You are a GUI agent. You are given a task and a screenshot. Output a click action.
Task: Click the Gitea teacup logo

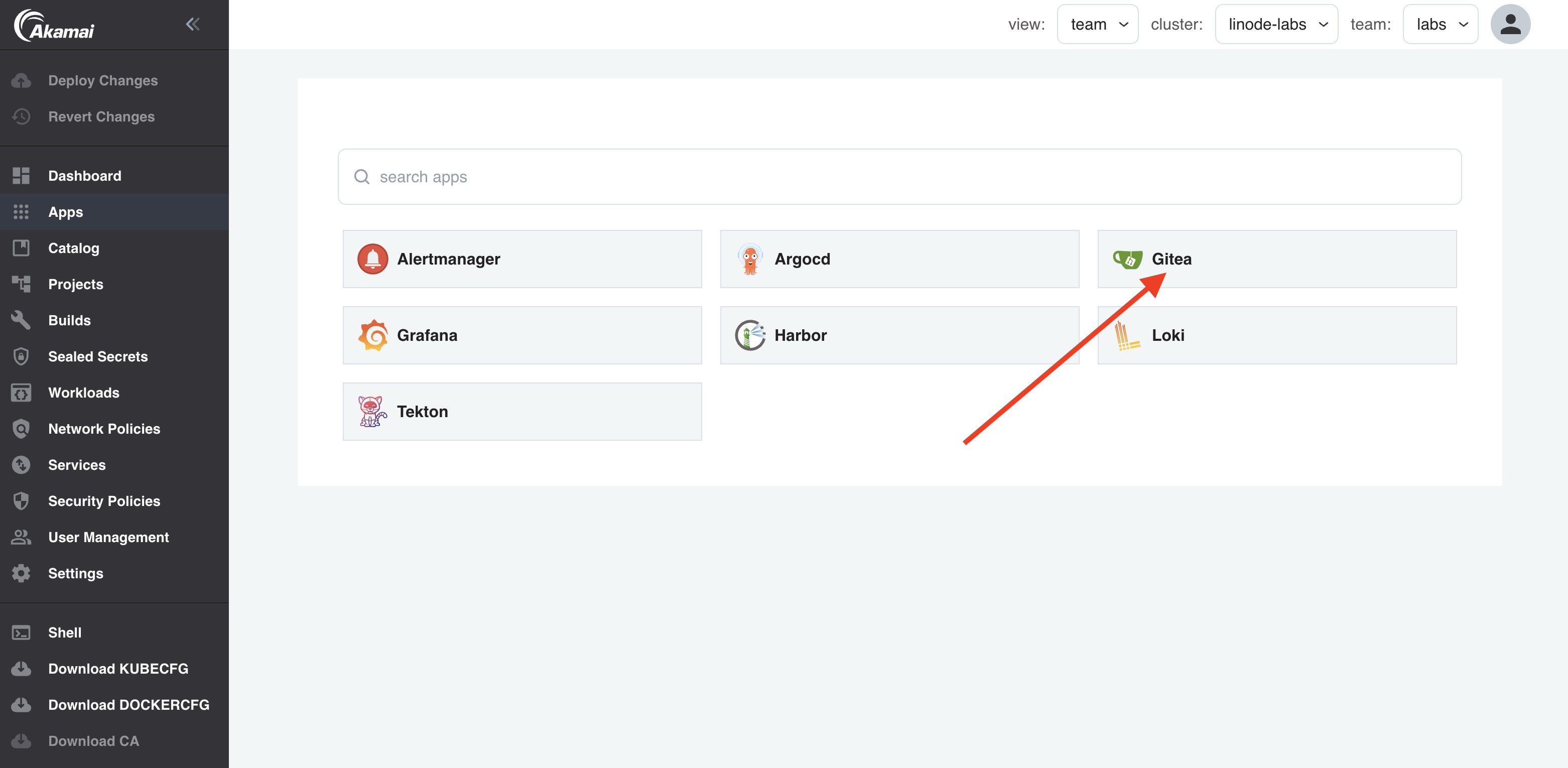[x=1127, y=259]
